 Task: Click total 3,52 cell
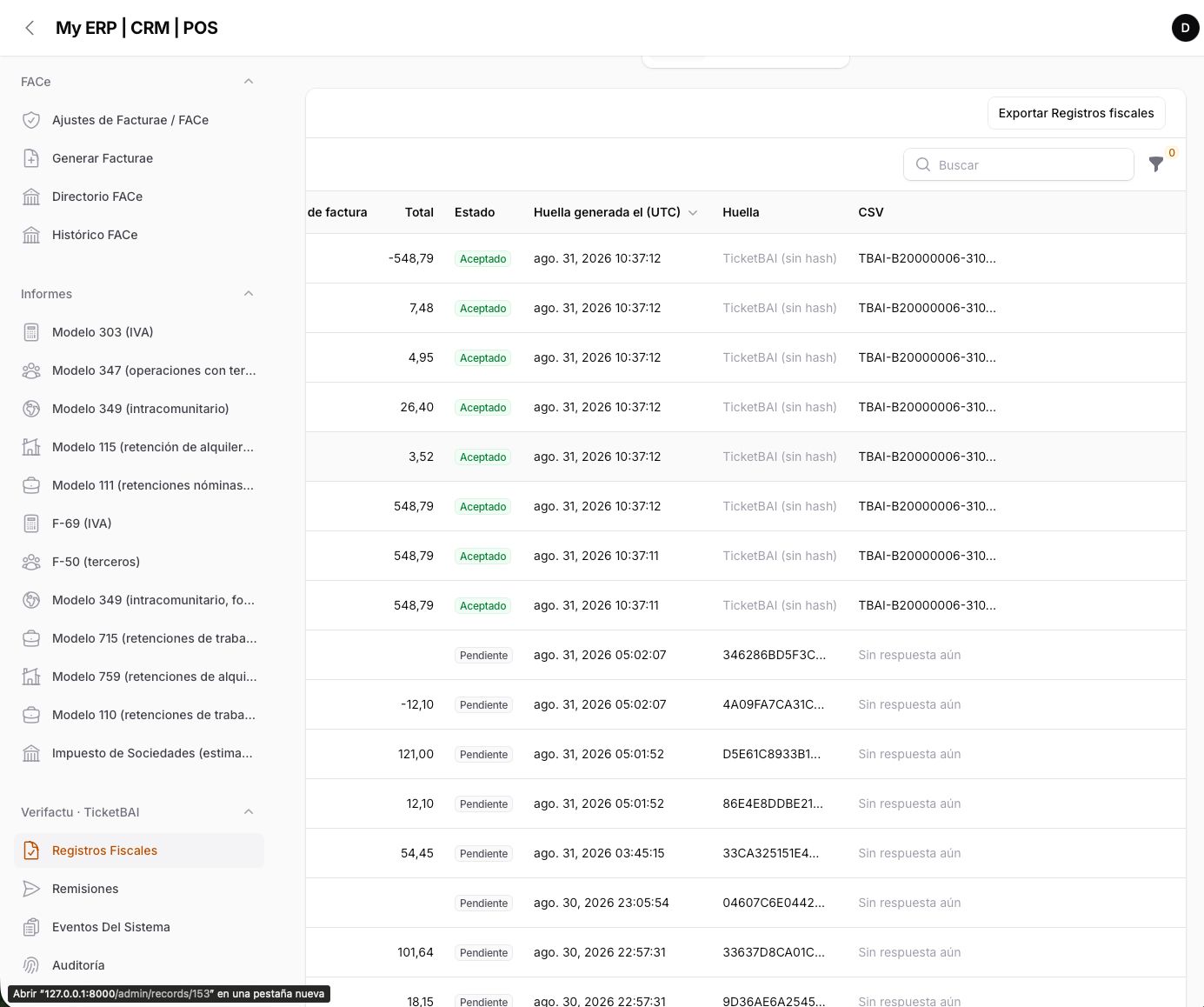pos(421,457)
